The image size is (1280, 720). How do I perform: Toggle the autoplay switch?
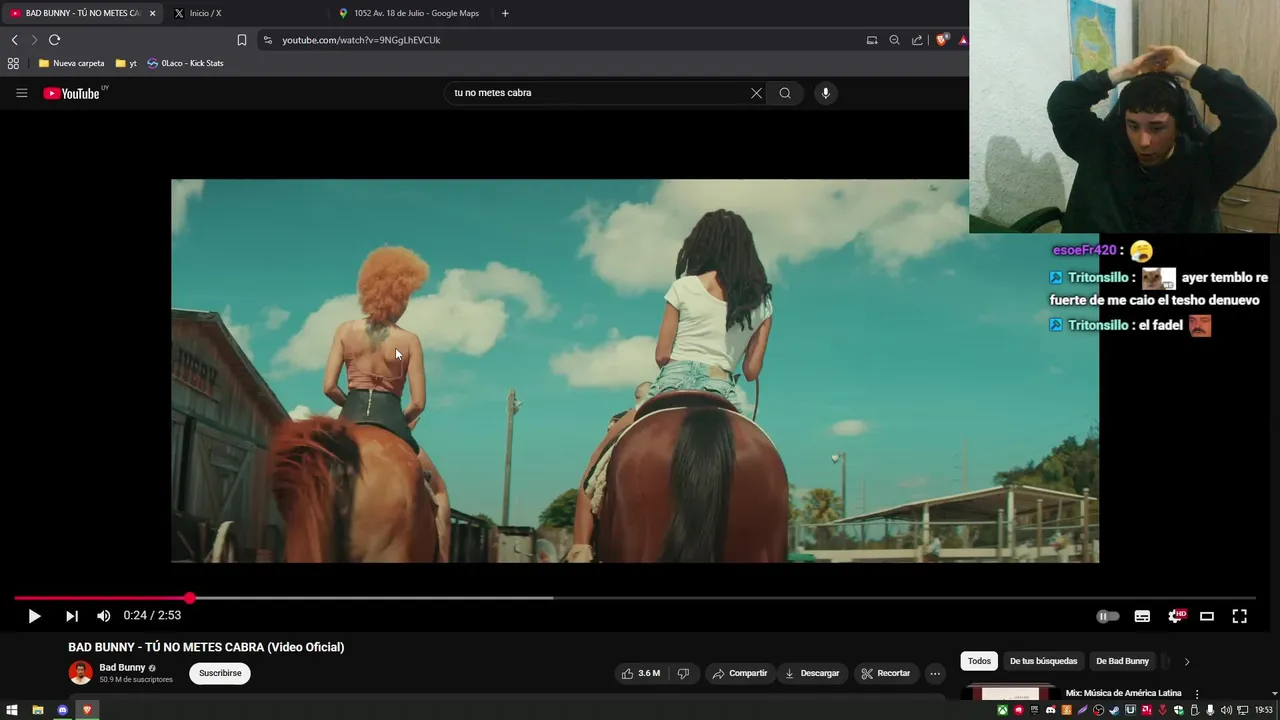(1108, 616)
